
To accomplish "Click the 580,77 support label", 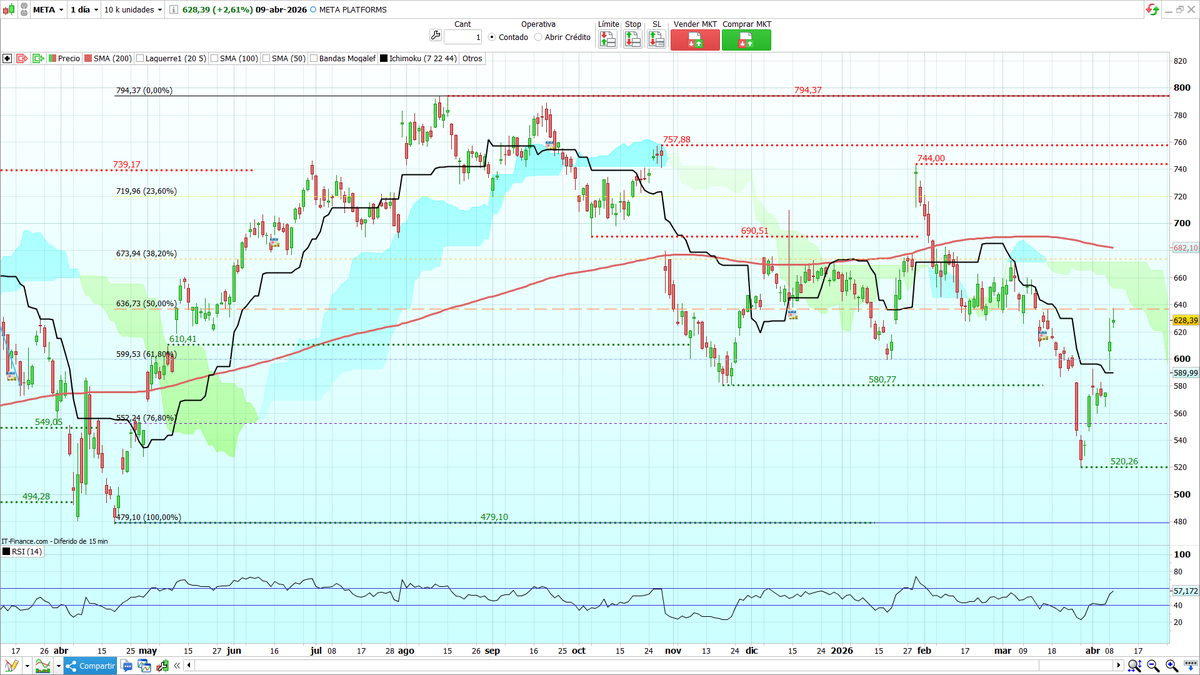I will click(x=882, y=380).
